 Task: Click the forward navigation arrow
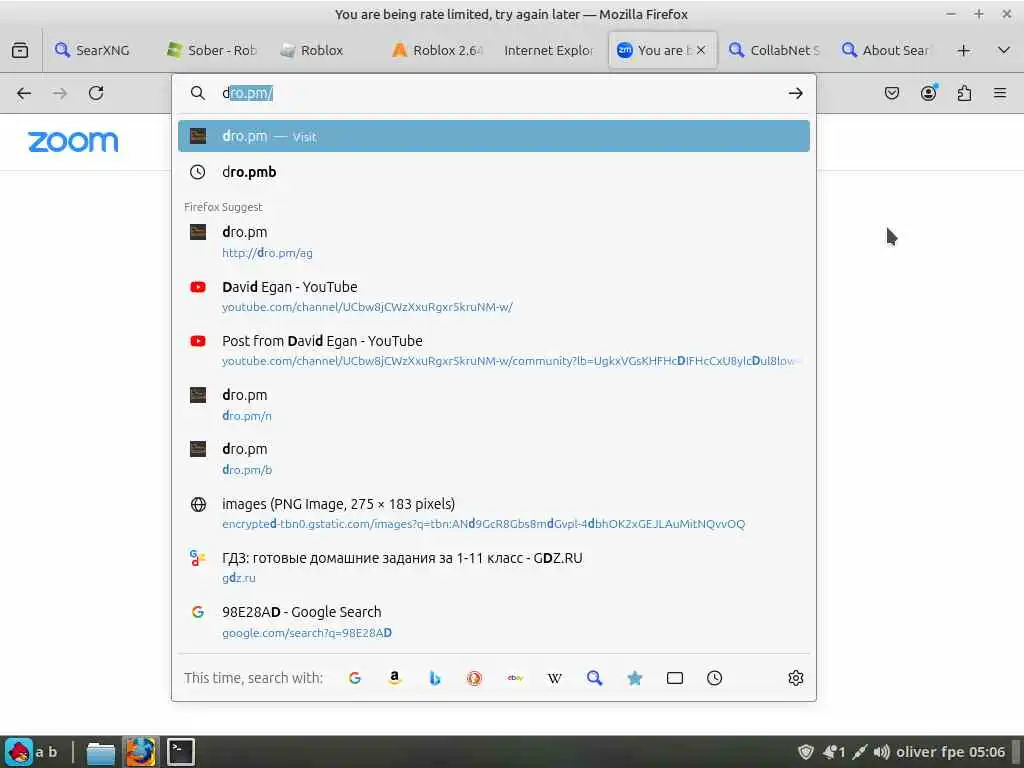(60, 93)
